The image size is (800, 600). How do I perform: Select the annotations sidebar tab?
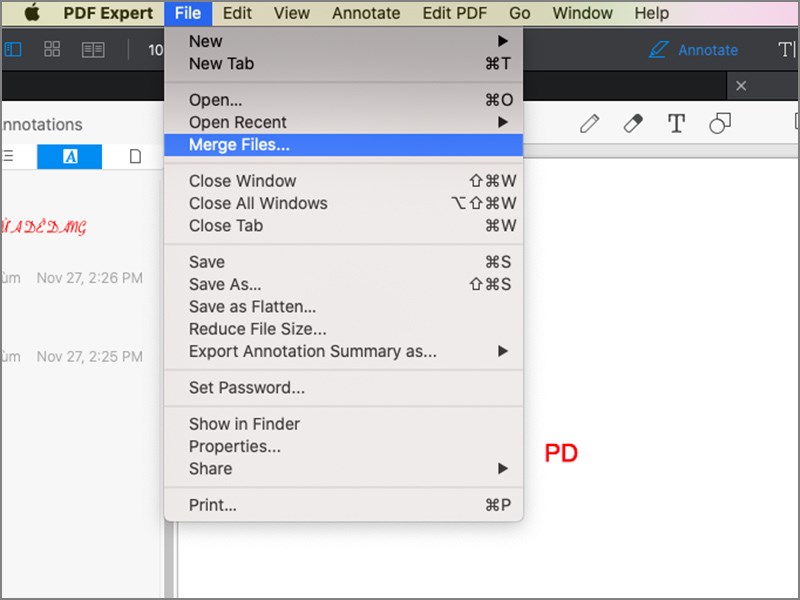69,157
